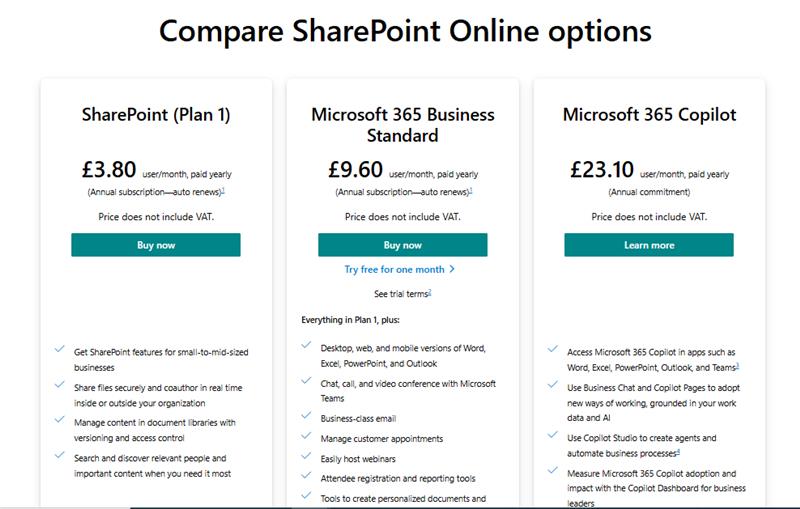
Task: Click the chevron after Try free for one month
Action: tap(452, 269)
